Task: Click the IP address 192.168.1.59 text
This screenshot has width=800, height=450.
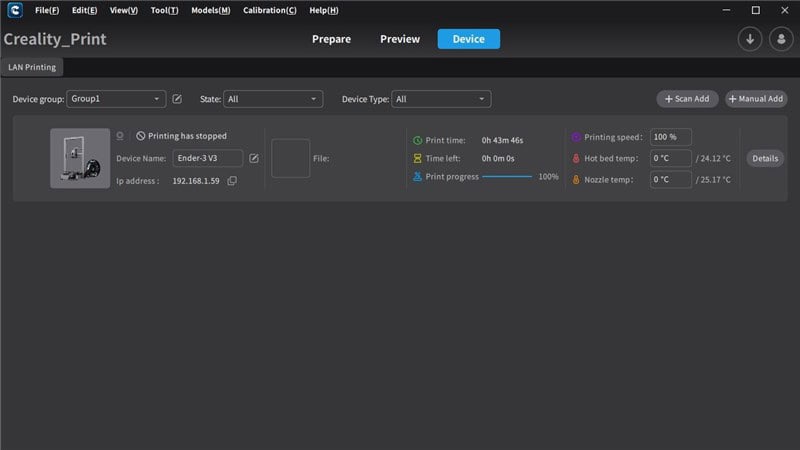Action: pos(196,181)
